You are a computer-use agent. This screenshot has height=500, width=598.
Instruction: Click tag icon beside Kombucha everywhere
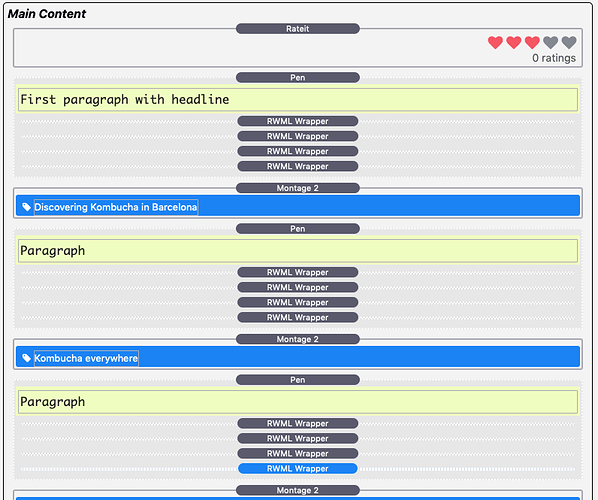tap(26, 358)
